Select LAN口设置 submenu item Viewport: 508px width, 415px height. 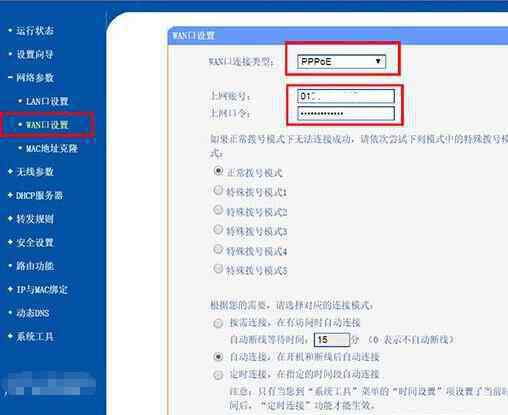point(47,101)
